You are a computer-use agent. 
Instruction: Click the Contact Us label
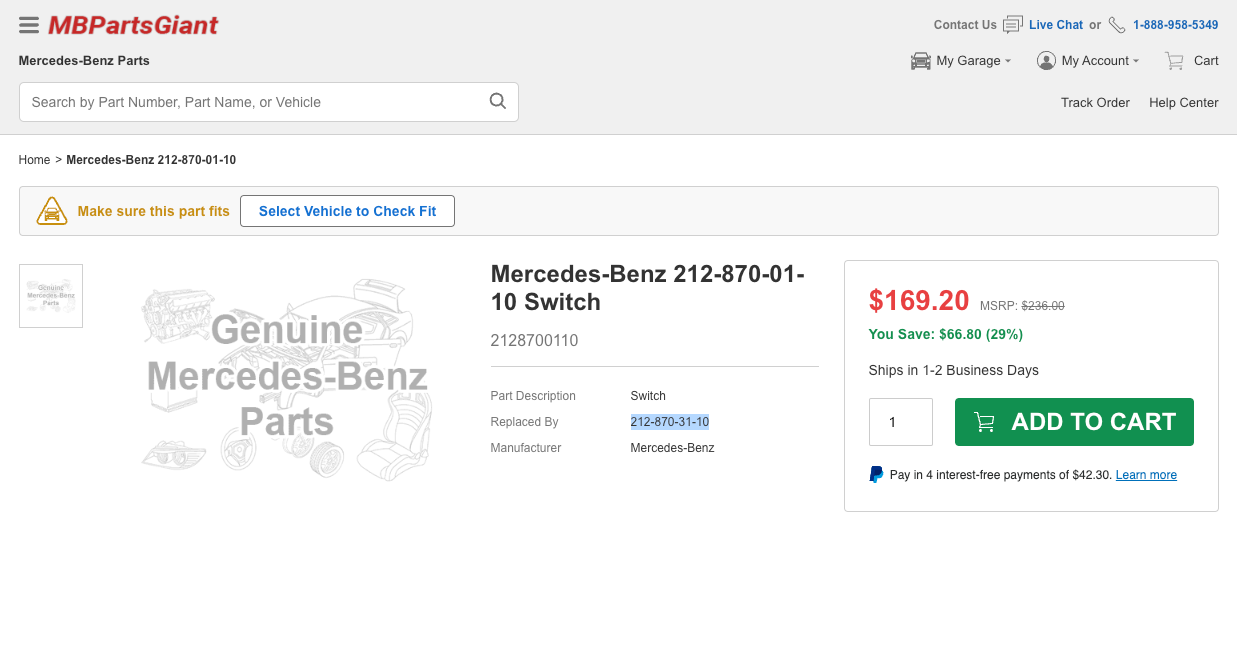pos(965,25)
